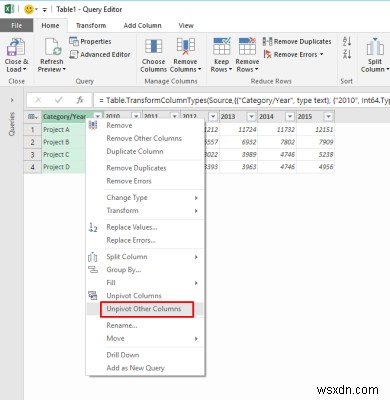The image size is (390, 400).
Task: Switch to the Add Column tab
Action: pyautogui.click(x=142, y=26)
